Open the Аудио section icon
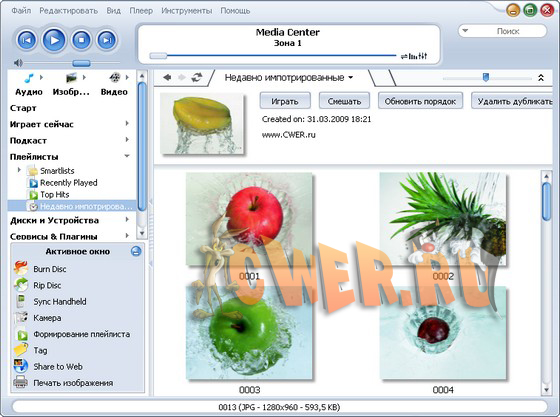The width and height of the screenshot is (560, 417). pyautogui.click(x=29, y=77)
